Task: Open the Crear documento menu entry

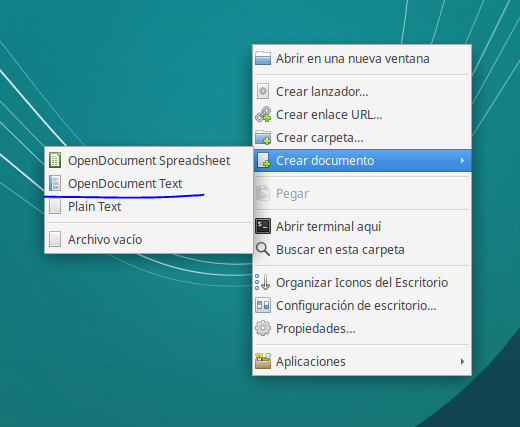Action: [362, 160]
